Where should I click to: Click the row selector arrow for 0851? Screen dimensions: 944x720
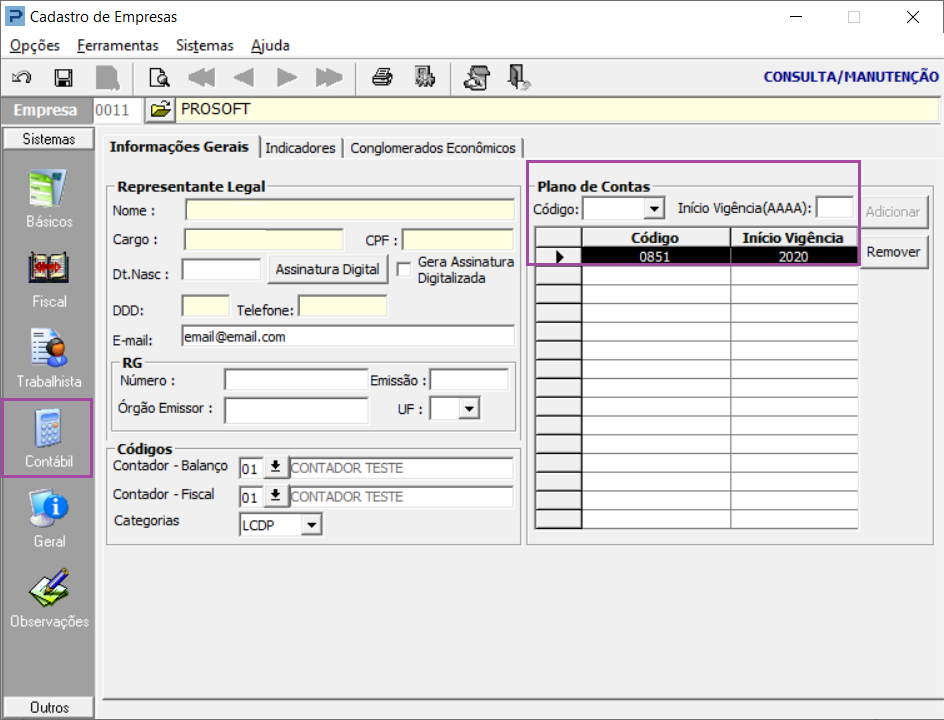pyautogui.click(x=558, y=256)
